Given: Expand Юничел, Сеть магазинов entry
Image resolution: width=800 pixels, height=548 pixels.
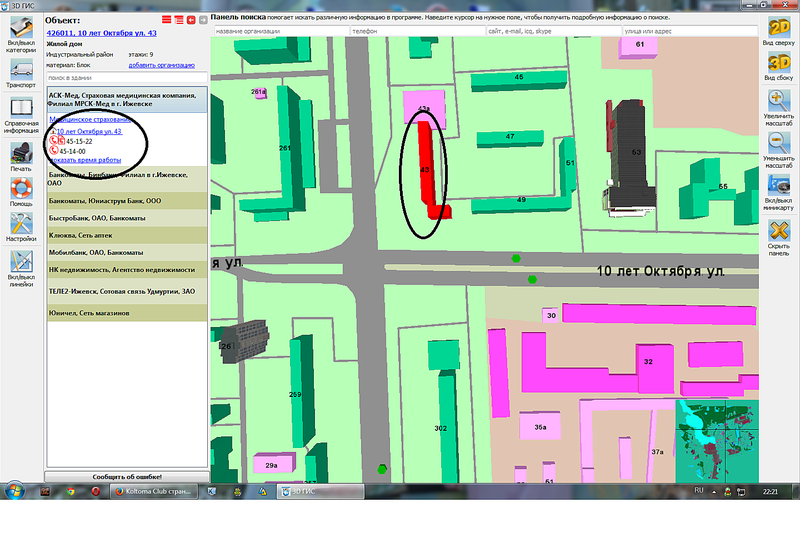Looking at the screenshot, I should pyautogui.click(x=127, y=313).
